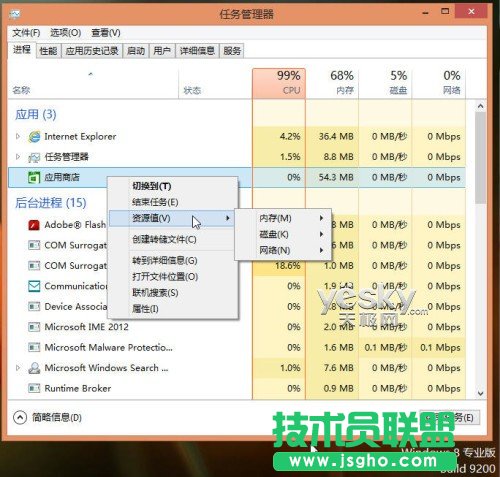The image size is (500, 477).
Task: Open the 网络(N) submenu arrow
Action: [x=321, y=250]
